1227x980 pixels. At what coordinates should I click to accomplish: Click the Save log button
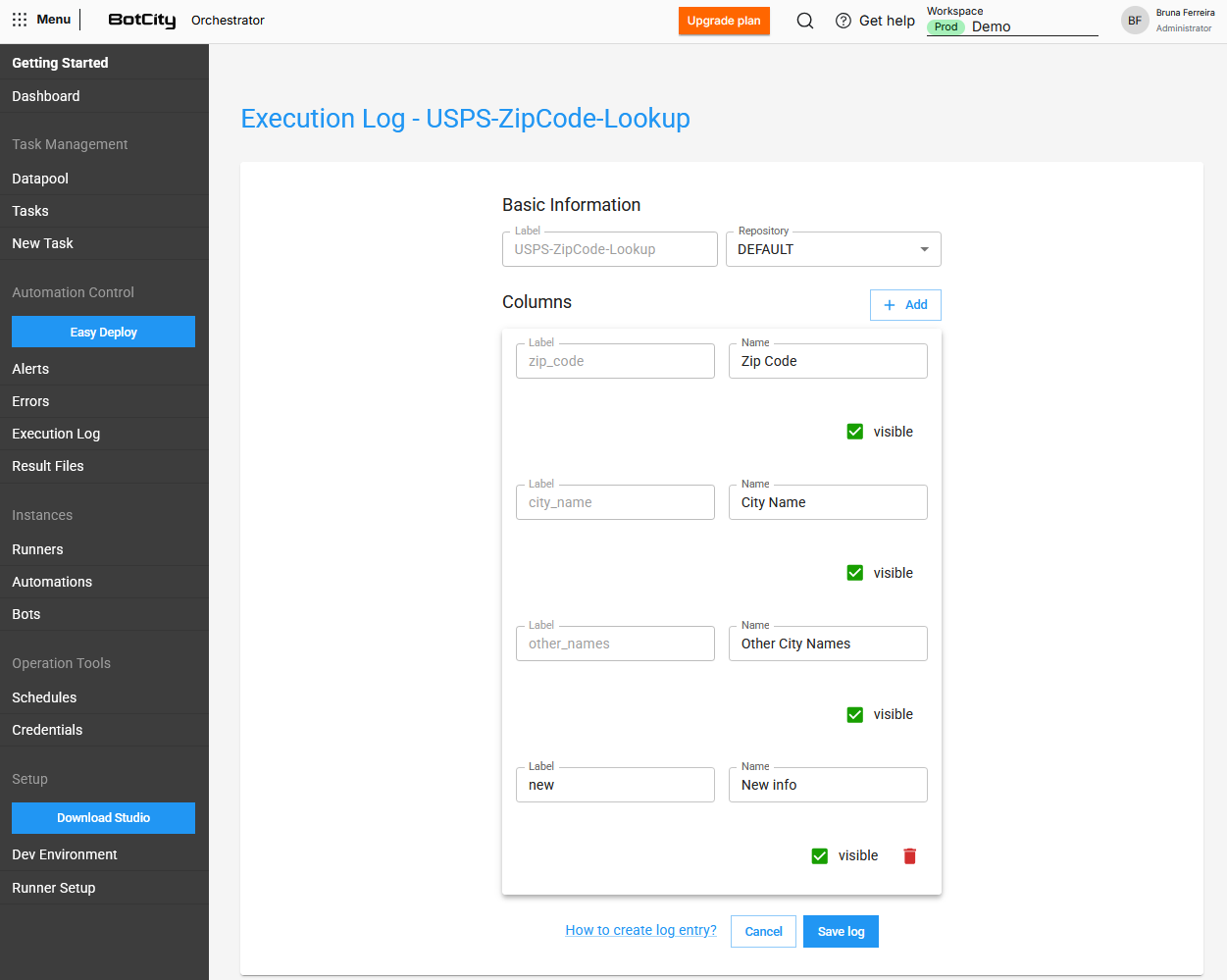coord(841,932)
